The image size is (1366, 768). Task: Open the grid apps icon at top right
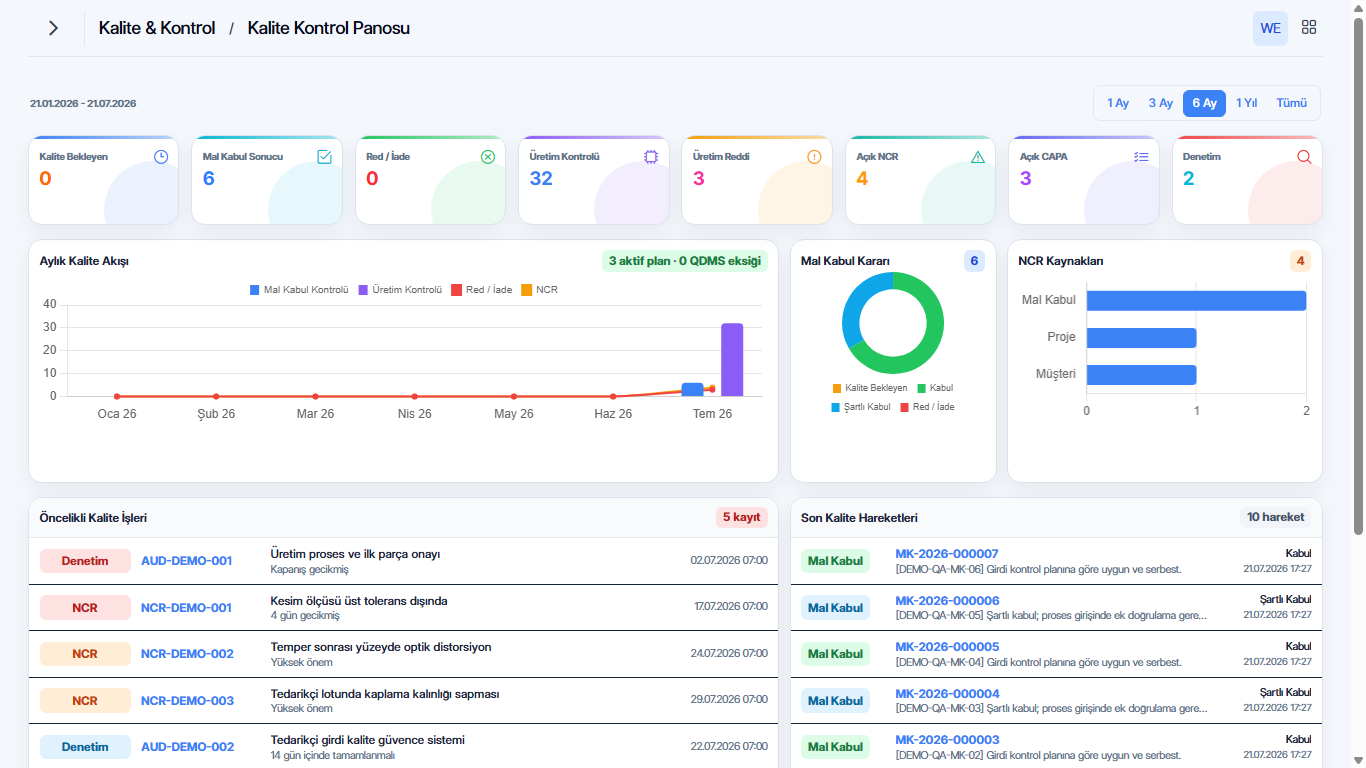(x=1308, y=28)
